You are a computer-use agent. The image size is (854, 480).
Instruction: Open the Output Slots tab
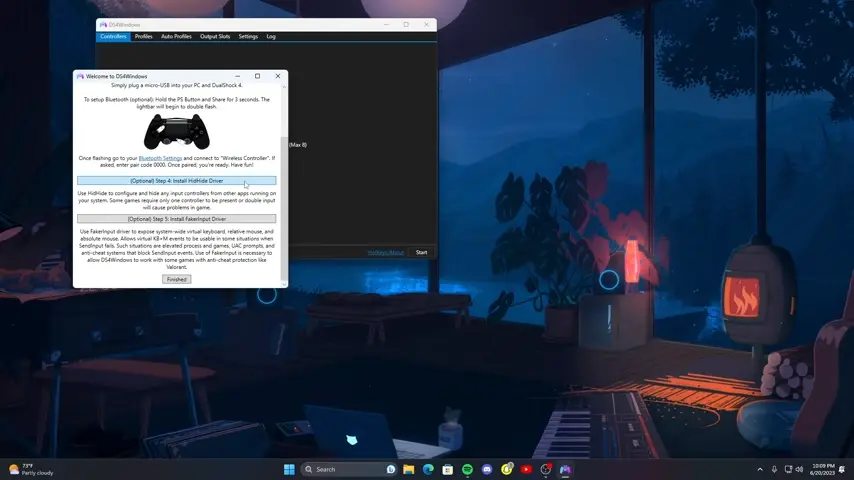point(215,37)
